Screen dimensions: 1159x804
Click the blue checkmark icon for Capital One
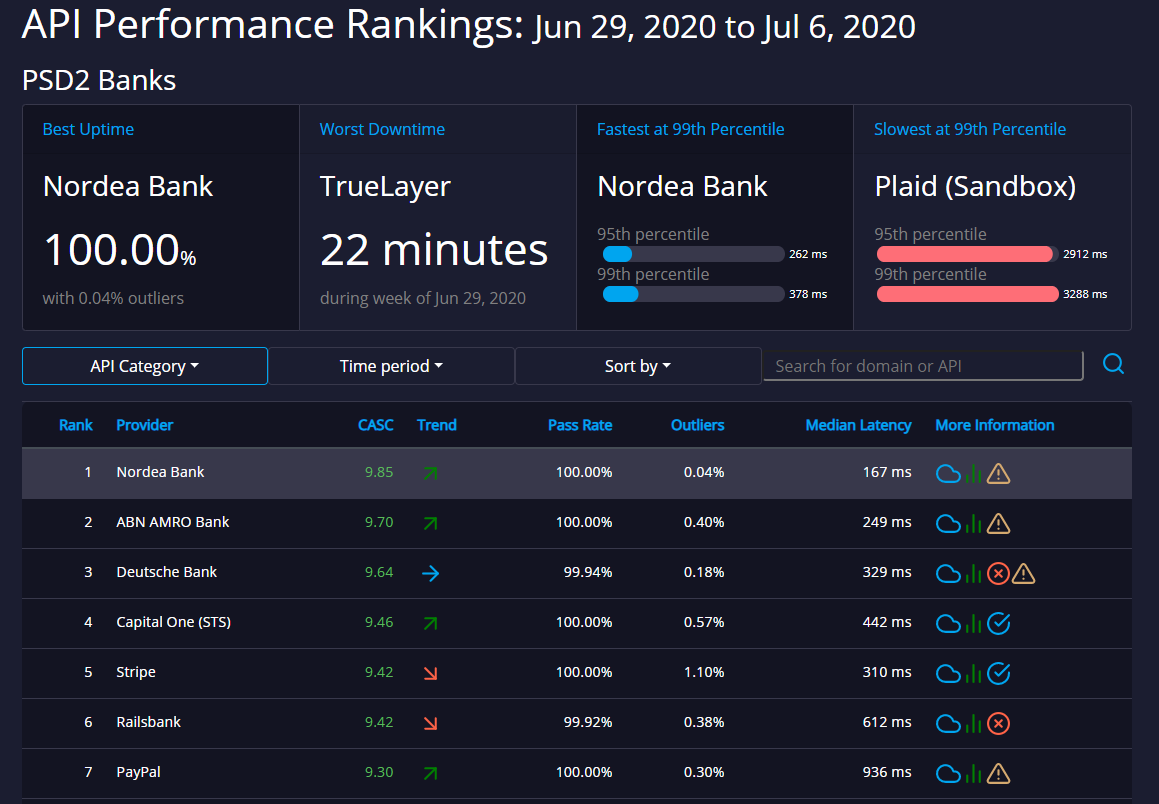(998, 623)
